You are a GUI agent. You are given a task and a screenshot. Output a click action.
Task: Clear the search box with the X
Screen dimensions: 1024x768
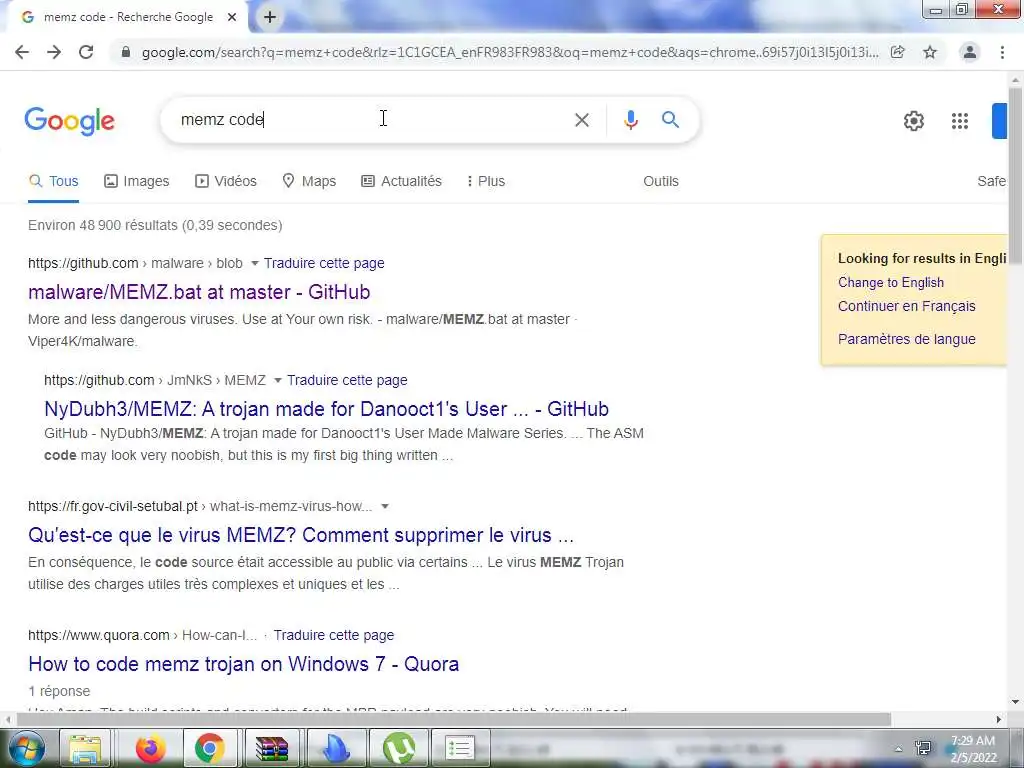(582, 120)
